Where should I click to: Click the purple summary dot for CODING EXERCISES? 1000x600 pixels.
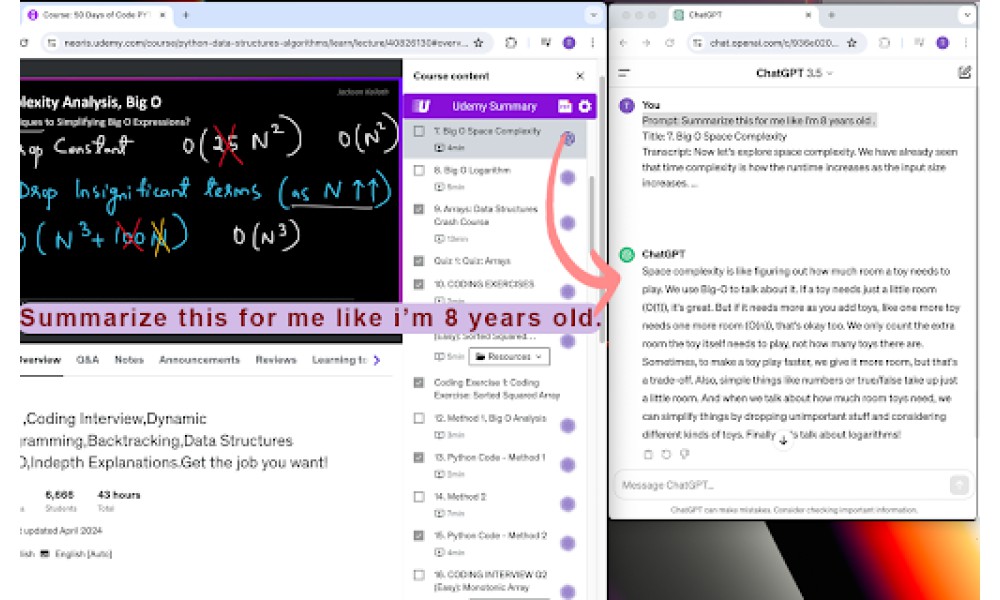568,291
